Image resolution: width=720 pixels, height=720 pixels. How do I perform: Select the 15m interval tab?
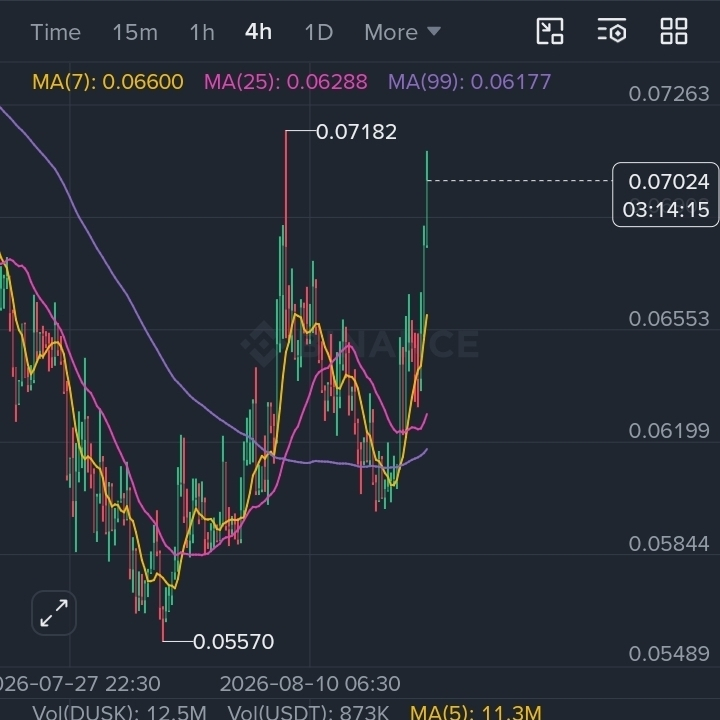(135, 32)
